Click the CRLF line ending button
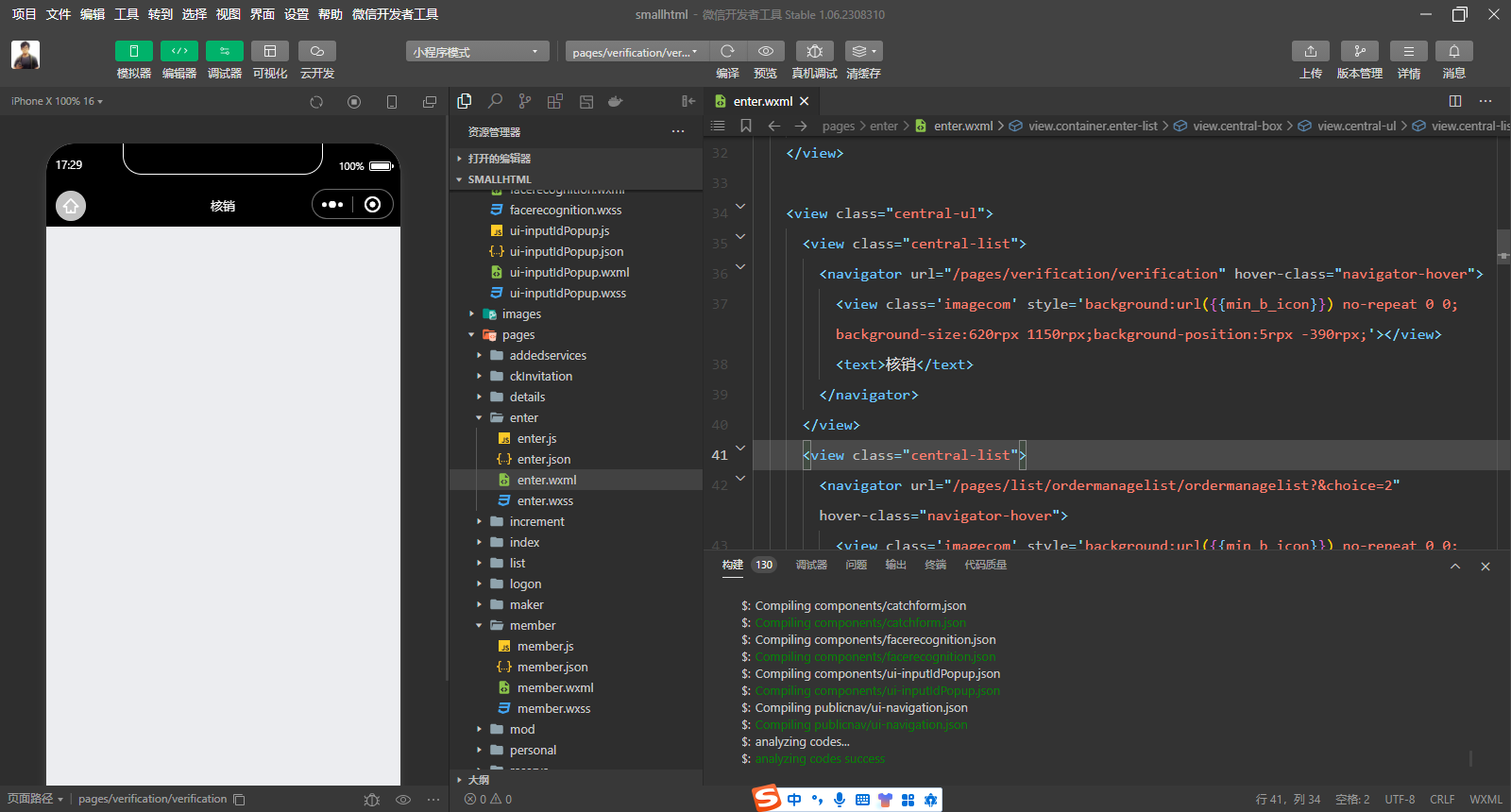The image size is (1511, 812). (x=1441, y=800)
